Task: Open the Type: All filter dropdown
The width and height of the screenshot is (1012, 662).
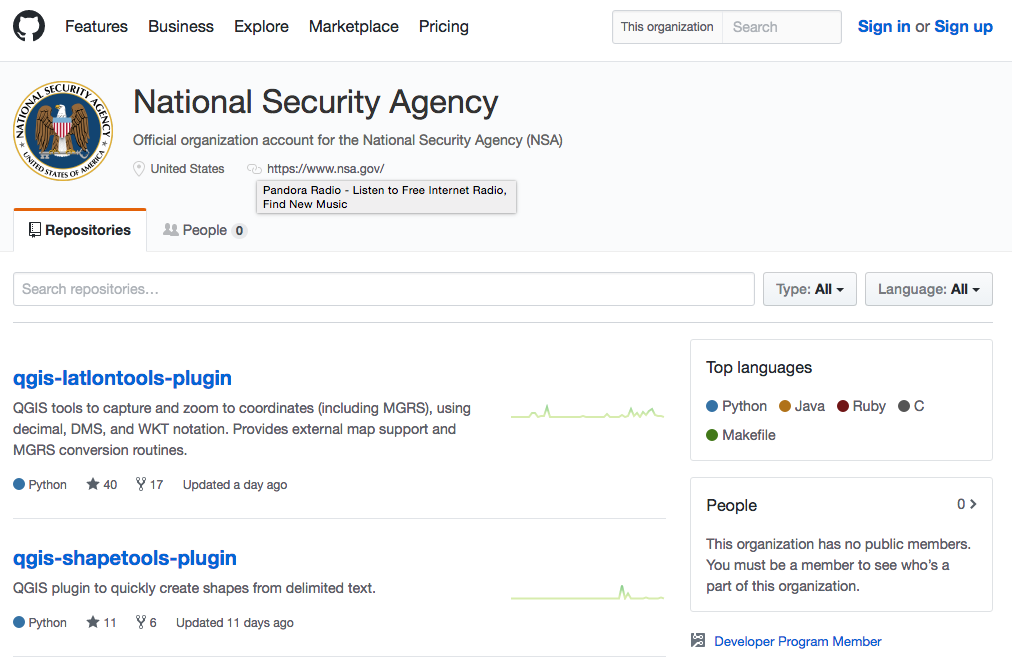Action: 810,289
